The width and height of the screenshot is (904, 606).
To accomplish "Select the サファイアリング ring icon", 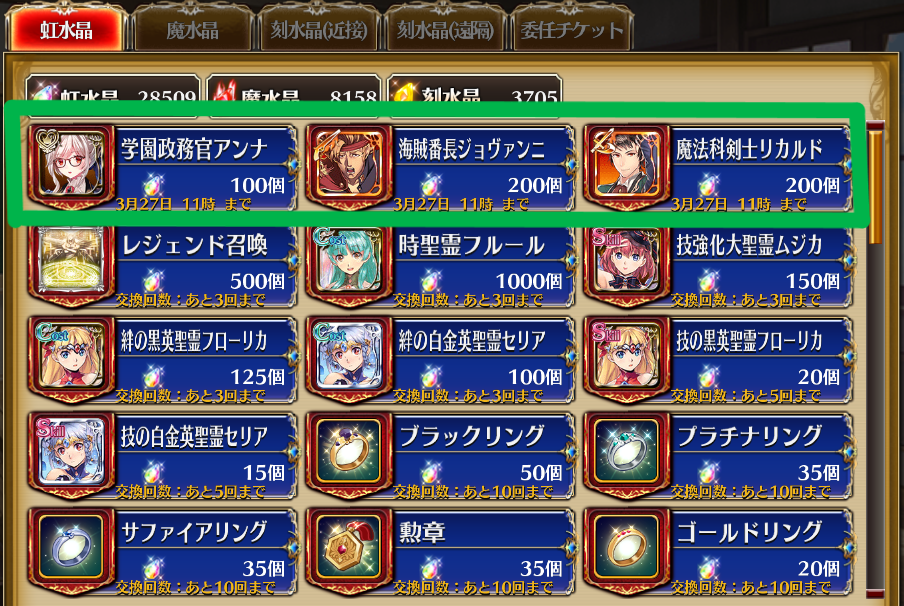I will coord(71,547).
